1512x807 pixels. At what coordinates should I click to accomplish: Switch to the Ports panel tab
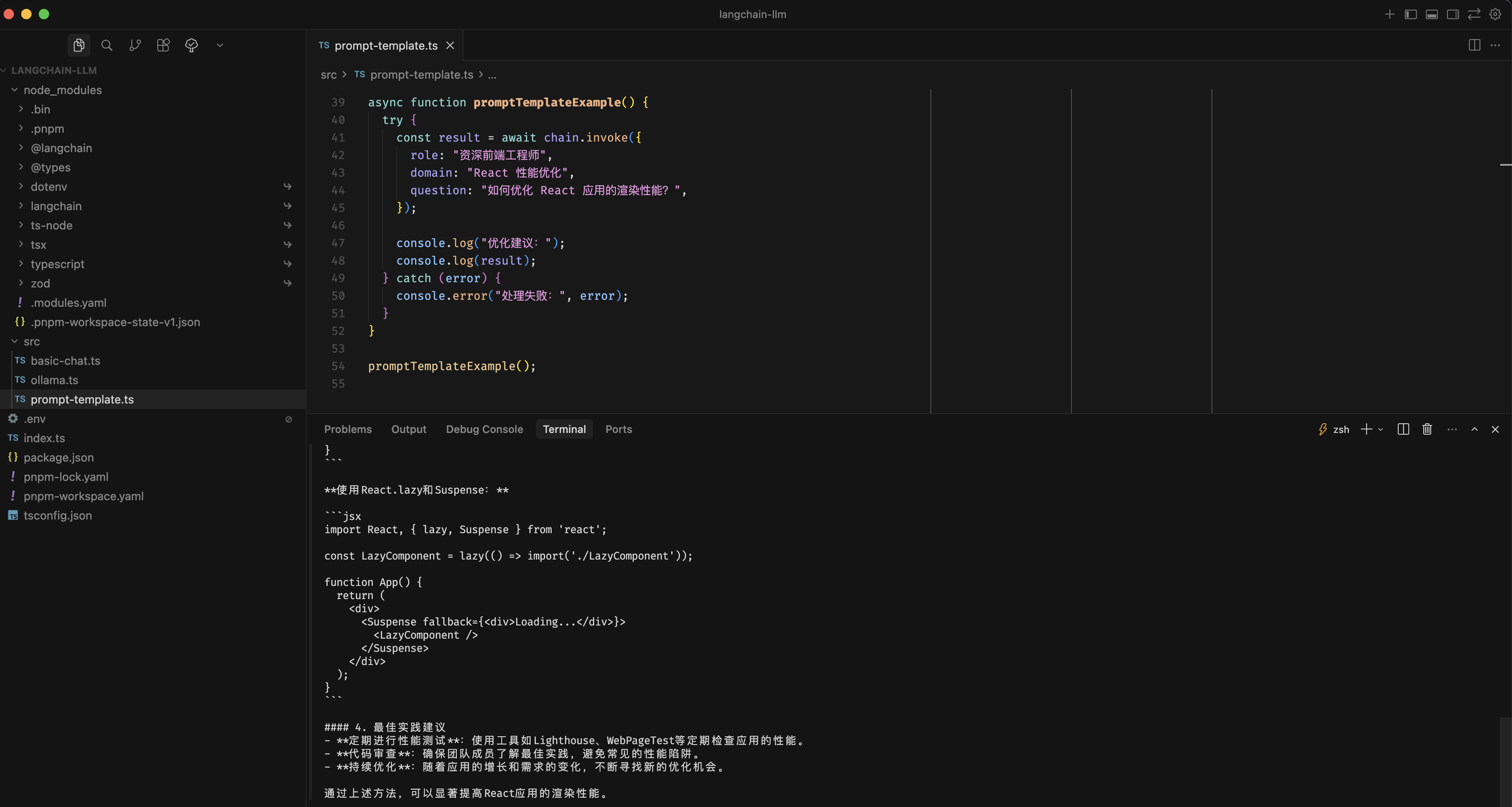point(619,429)
